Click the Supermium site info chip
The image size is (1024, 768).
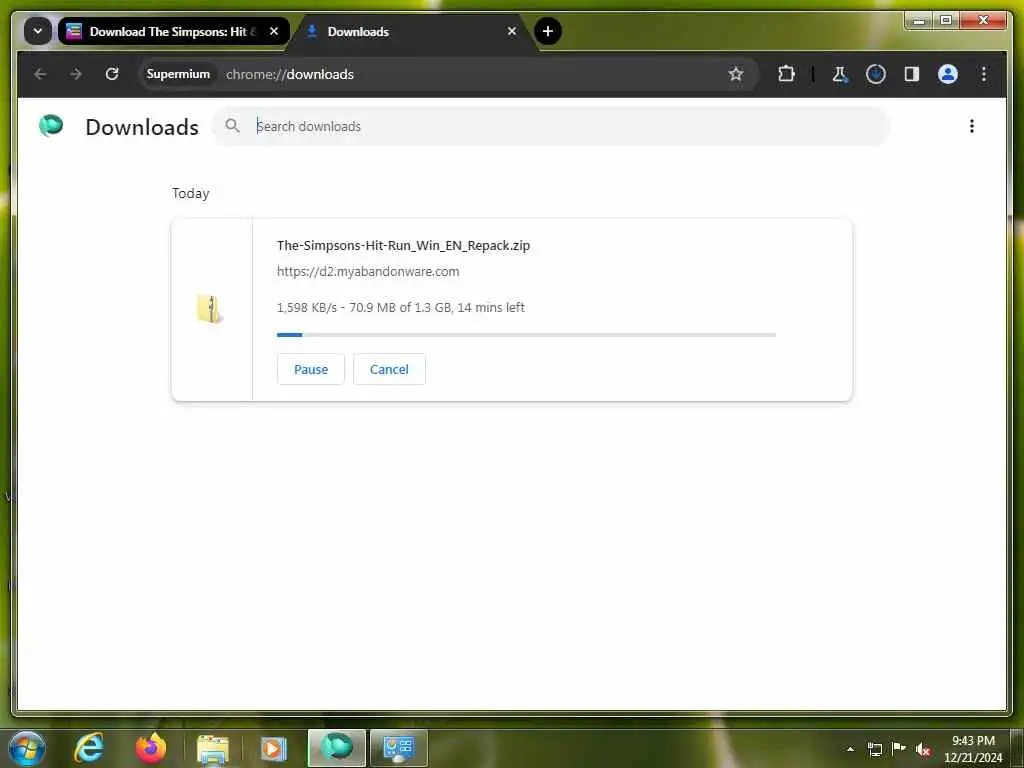(x=178, y=74)
